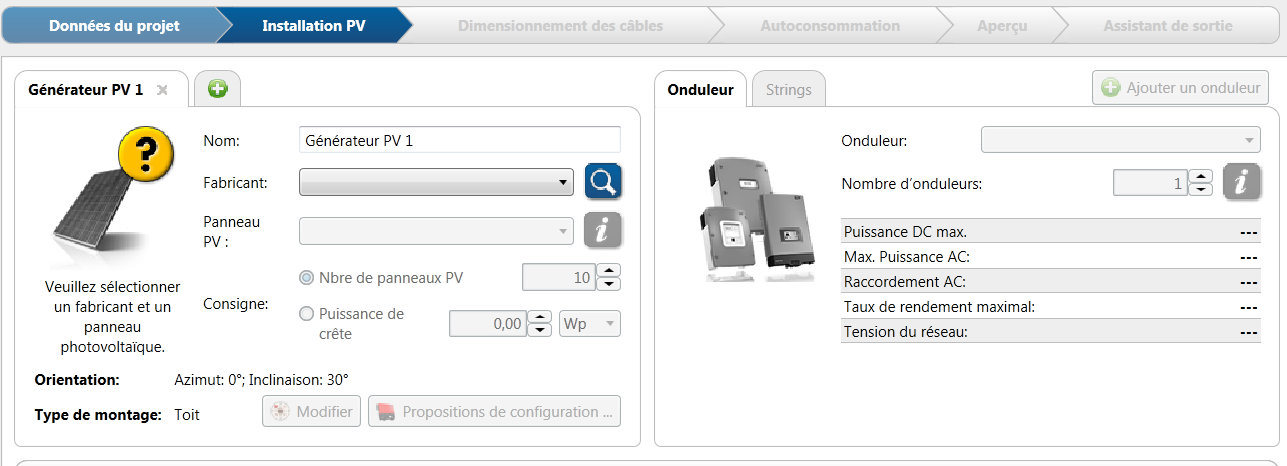Open the Fabricant dropdown
This screenshot has height=466, width=1287.
pyautogui.click(x=435, y=182)
